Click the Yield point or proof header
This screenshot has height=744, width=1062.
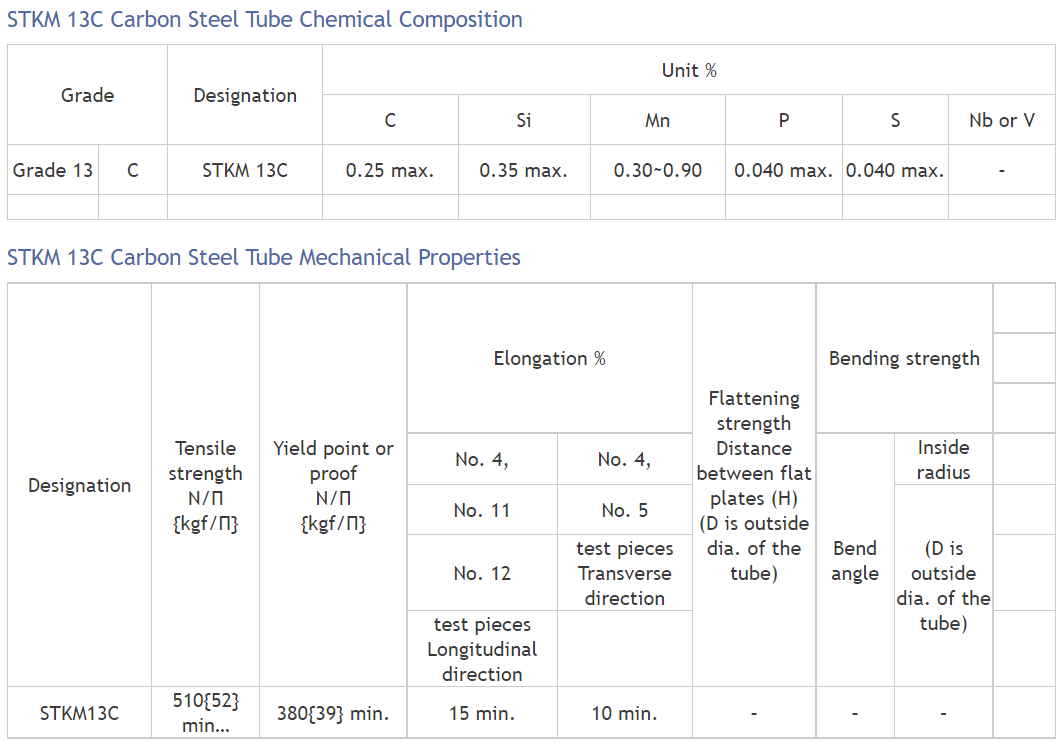(333, 485)
